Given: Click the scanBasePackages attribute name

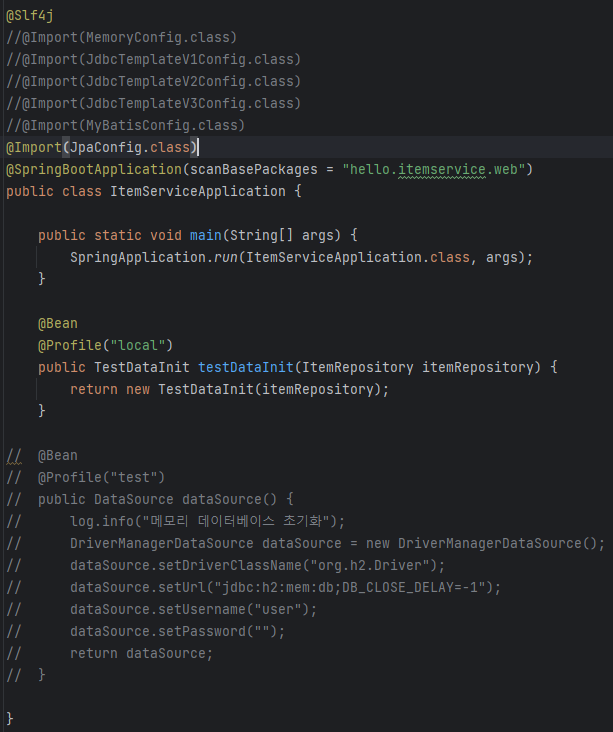Looking at the screenshot, I should pos(254,169).
